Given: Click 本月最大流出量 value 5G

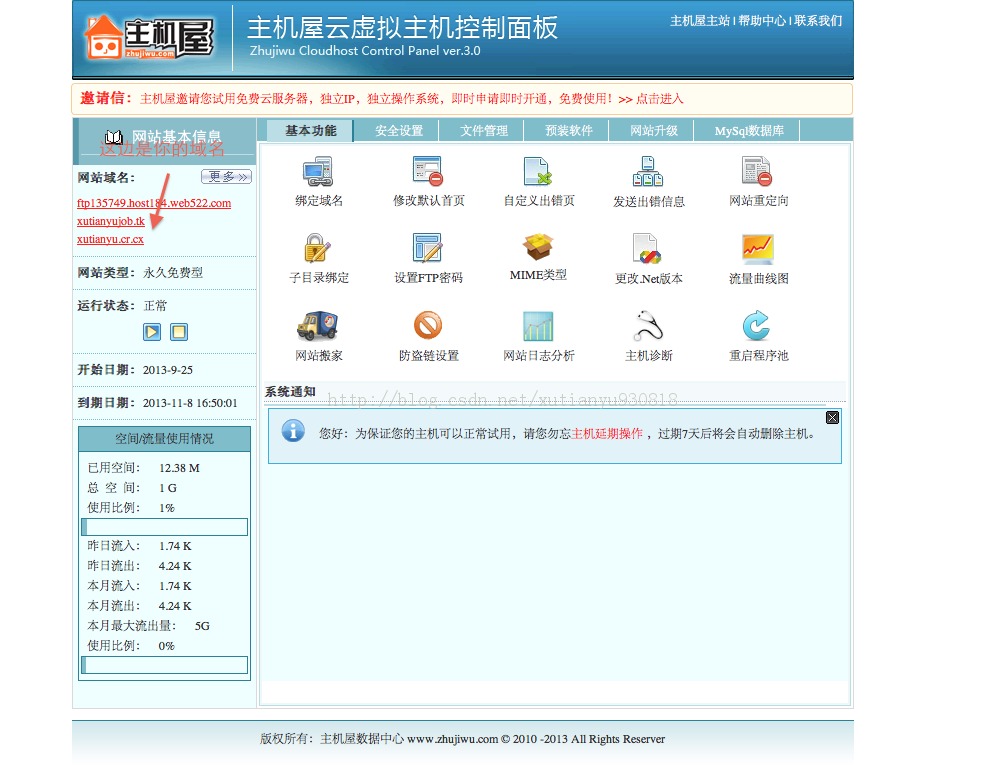Looking at the screenshot, I should click(202, 626).
